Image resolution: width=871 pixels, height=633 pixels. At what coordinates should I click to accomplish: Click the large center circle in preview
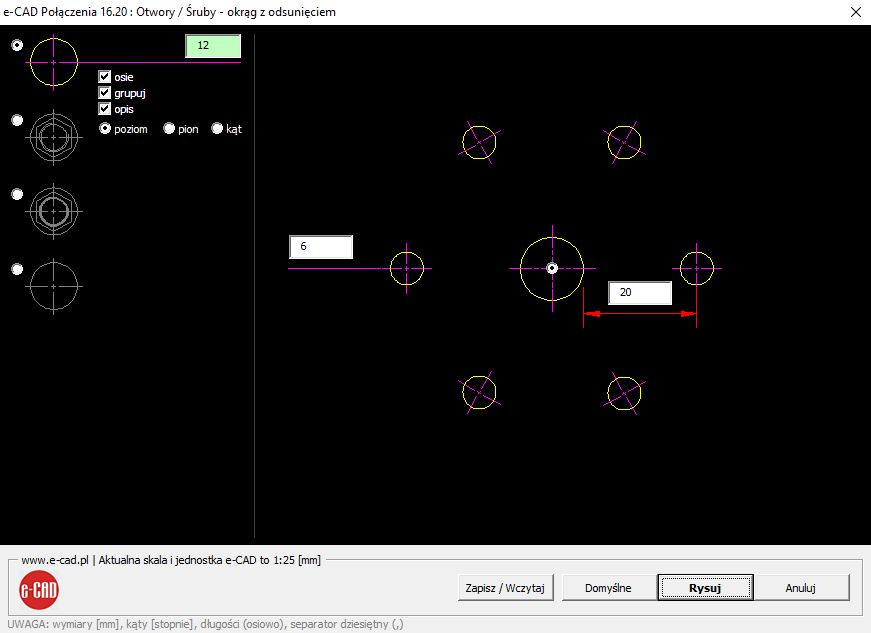click(552, 269)
